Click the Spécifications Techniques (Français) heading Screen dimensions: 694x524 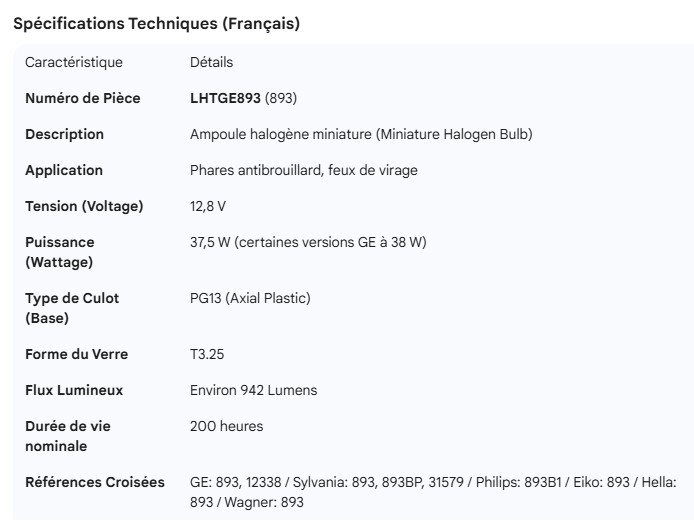click(x=156, y=24)
